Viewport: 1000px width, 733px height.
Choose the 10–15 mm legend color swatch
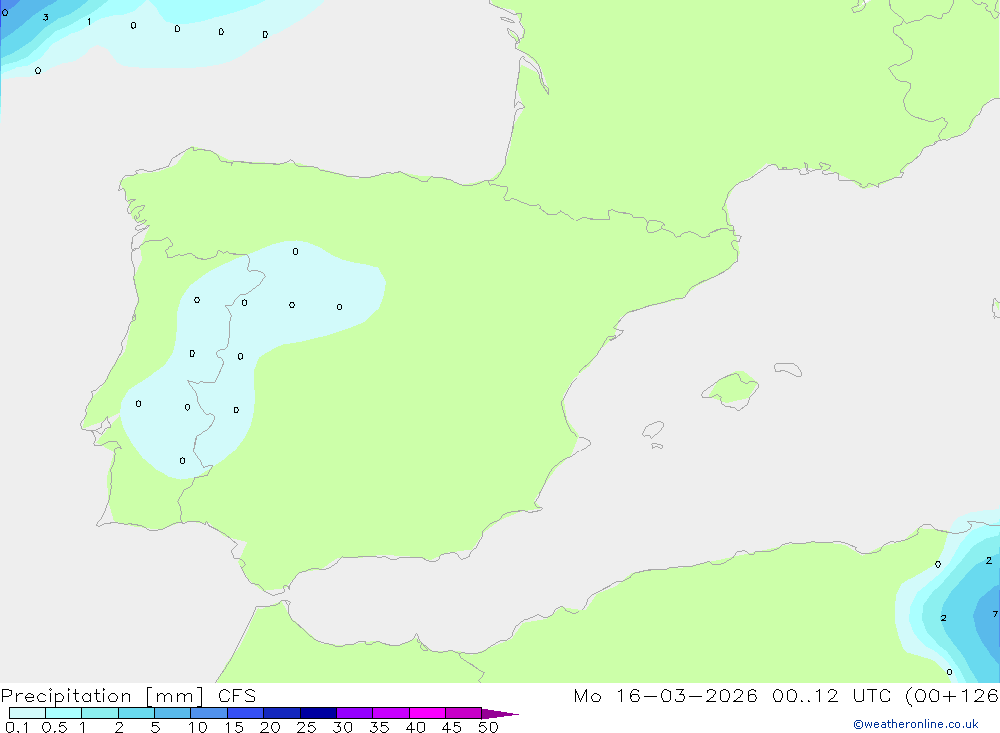coord(209,713)
